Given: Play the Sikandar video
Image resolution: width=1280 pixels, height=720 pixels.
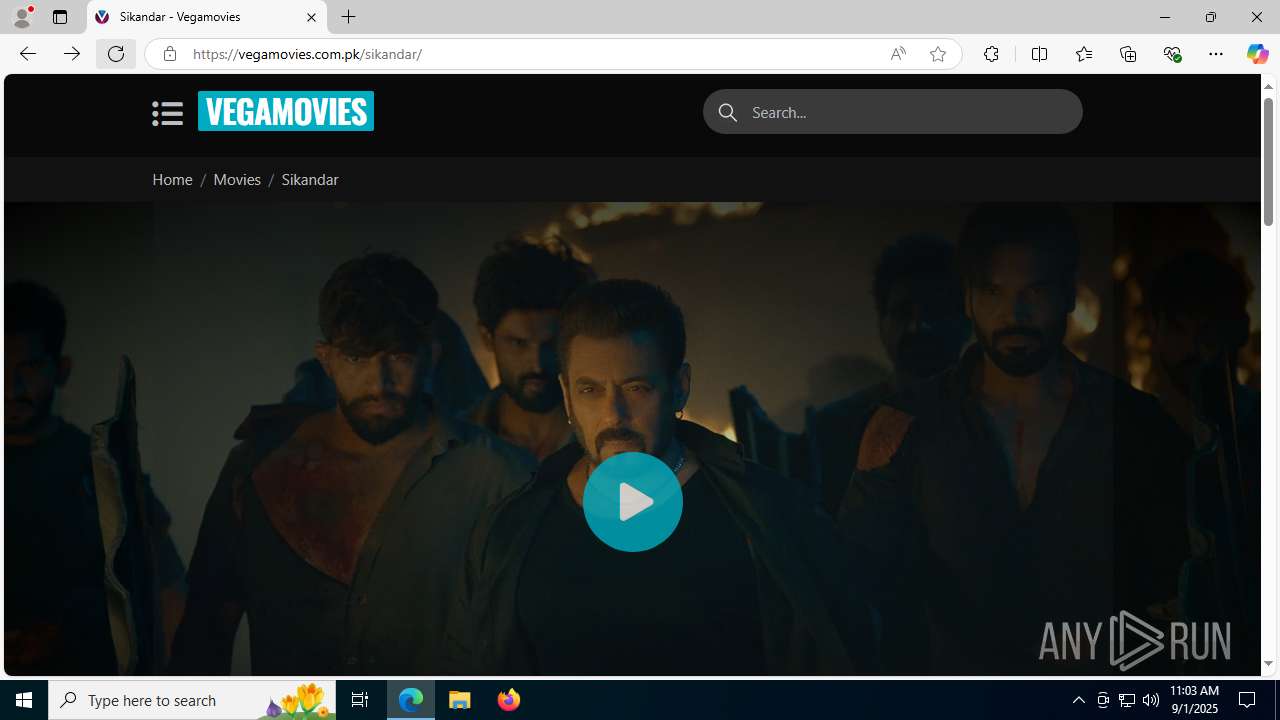Looking at the screenshot, I should pyautogui.click(x=633, y=502).
